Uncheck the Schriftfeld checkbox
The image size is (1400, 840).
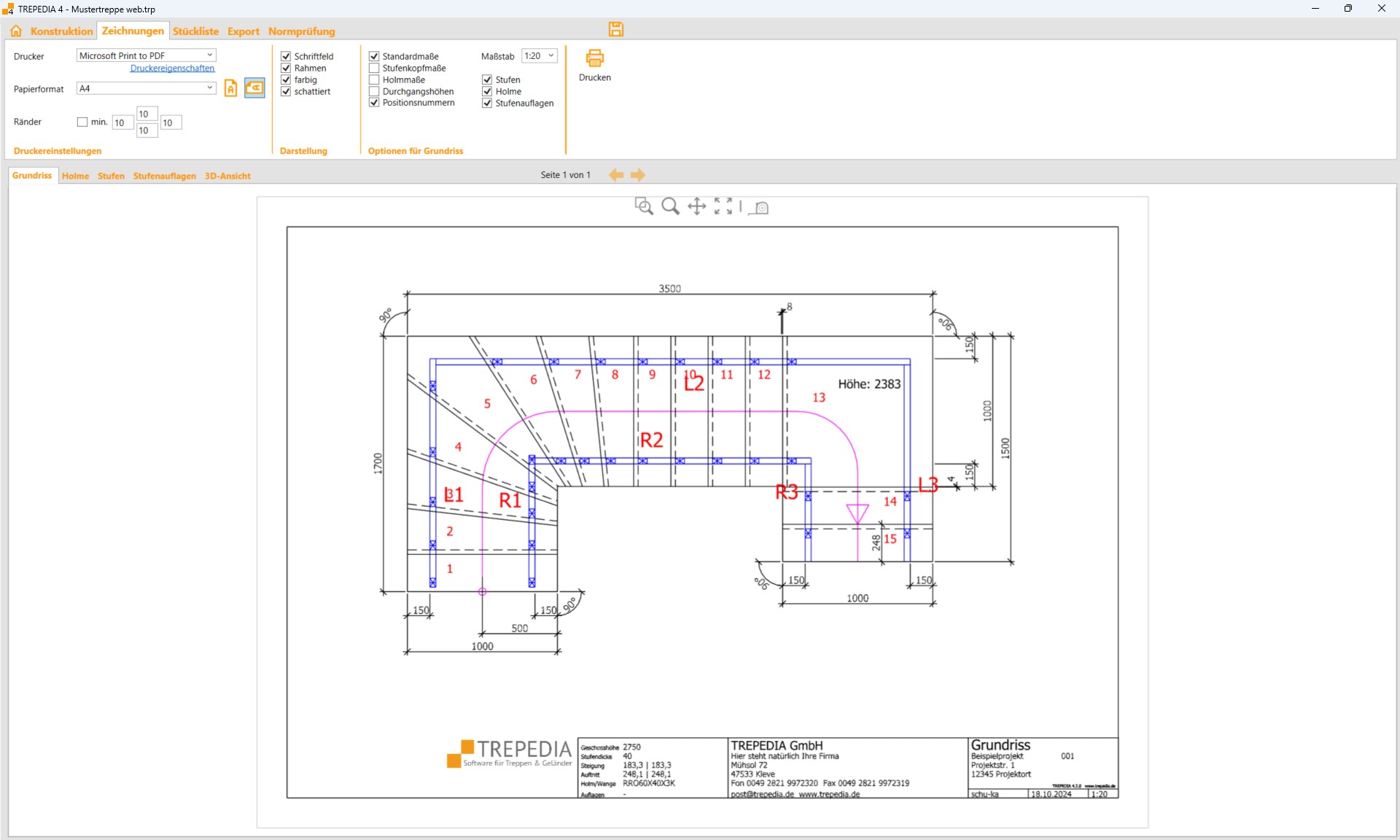coord(286,56)
